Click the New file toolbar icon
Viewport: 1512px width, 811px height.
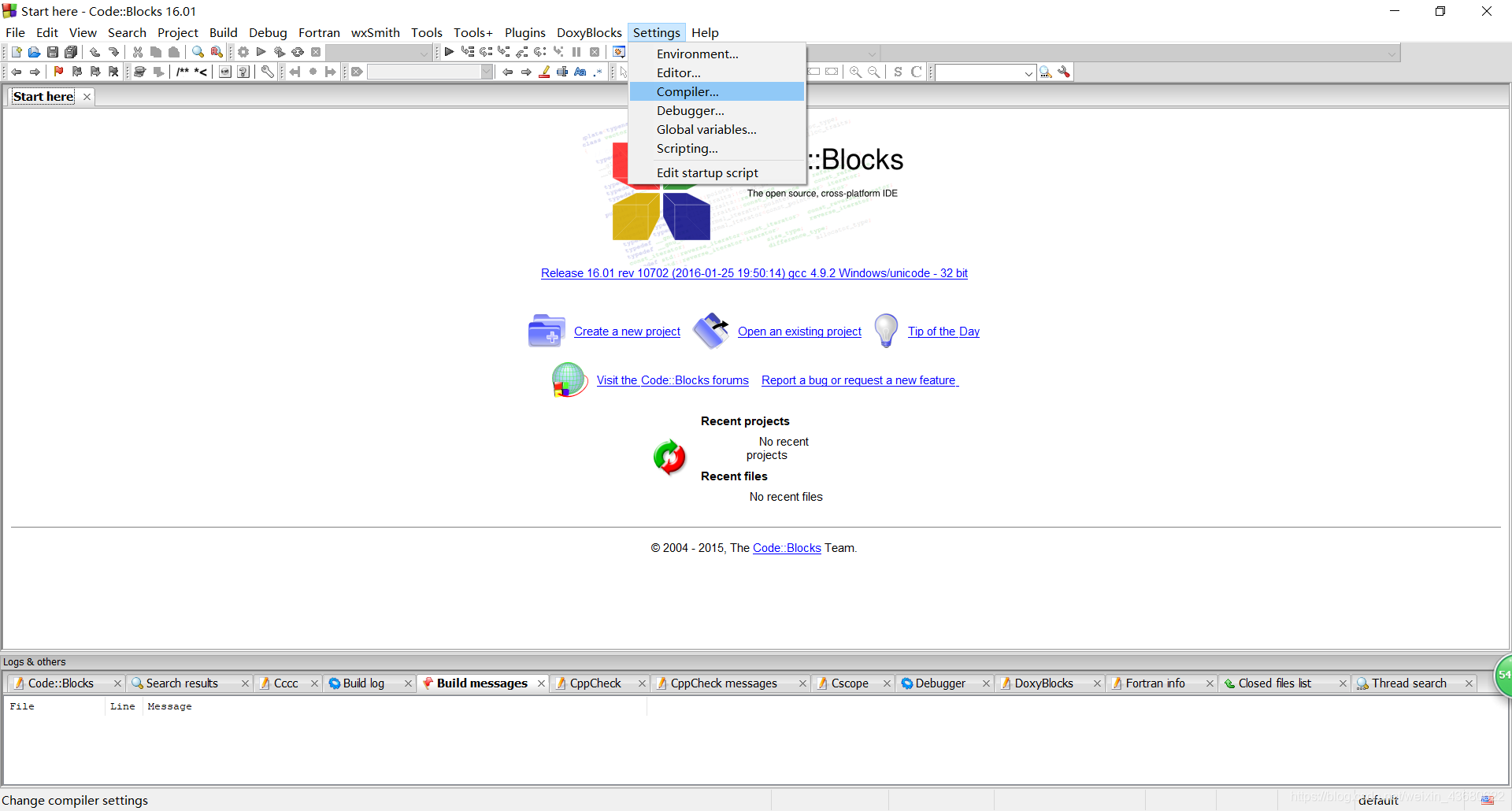coord(16,52)
